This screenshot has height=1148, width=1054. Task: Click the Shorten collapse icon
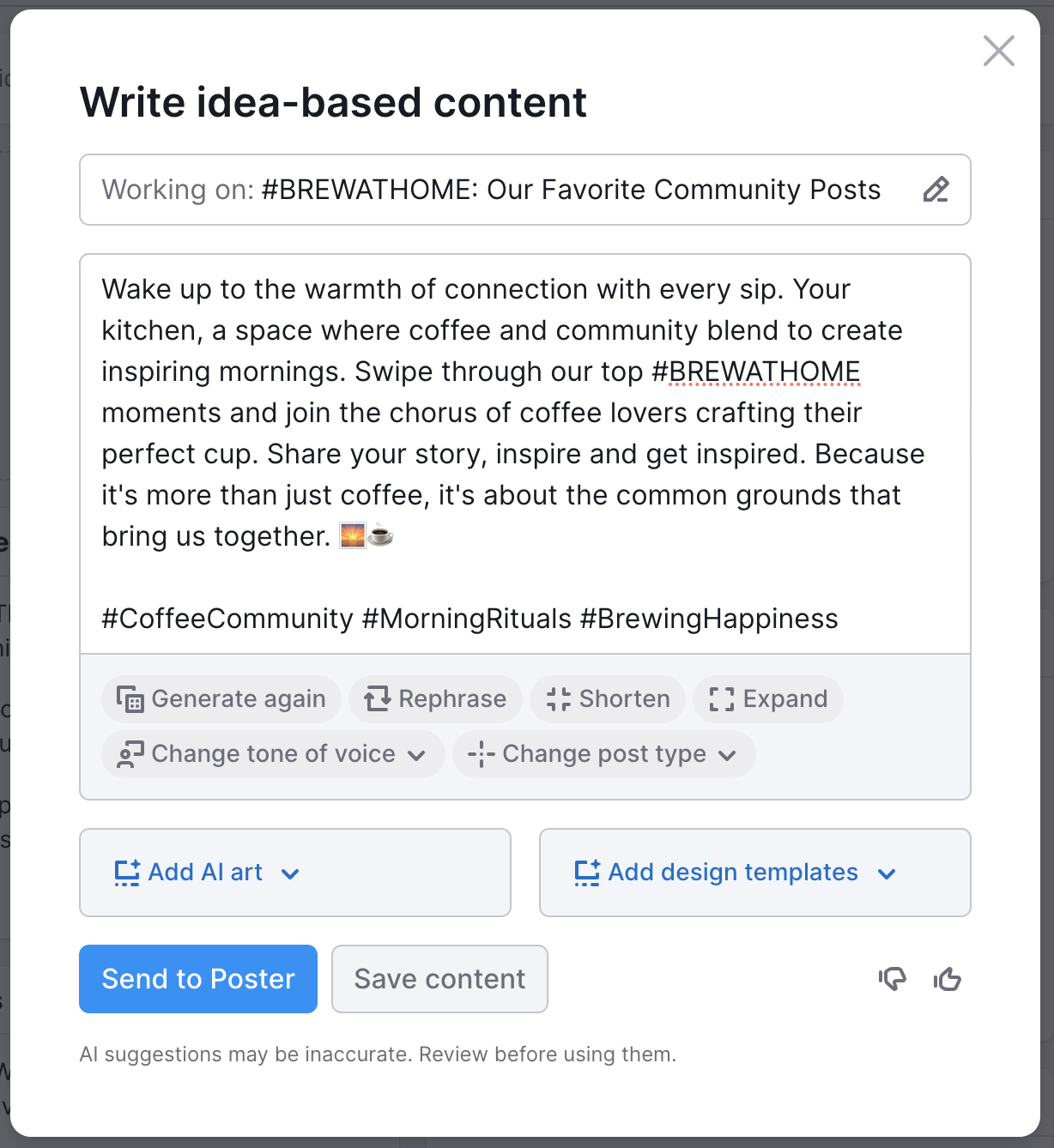coord(558,699)
